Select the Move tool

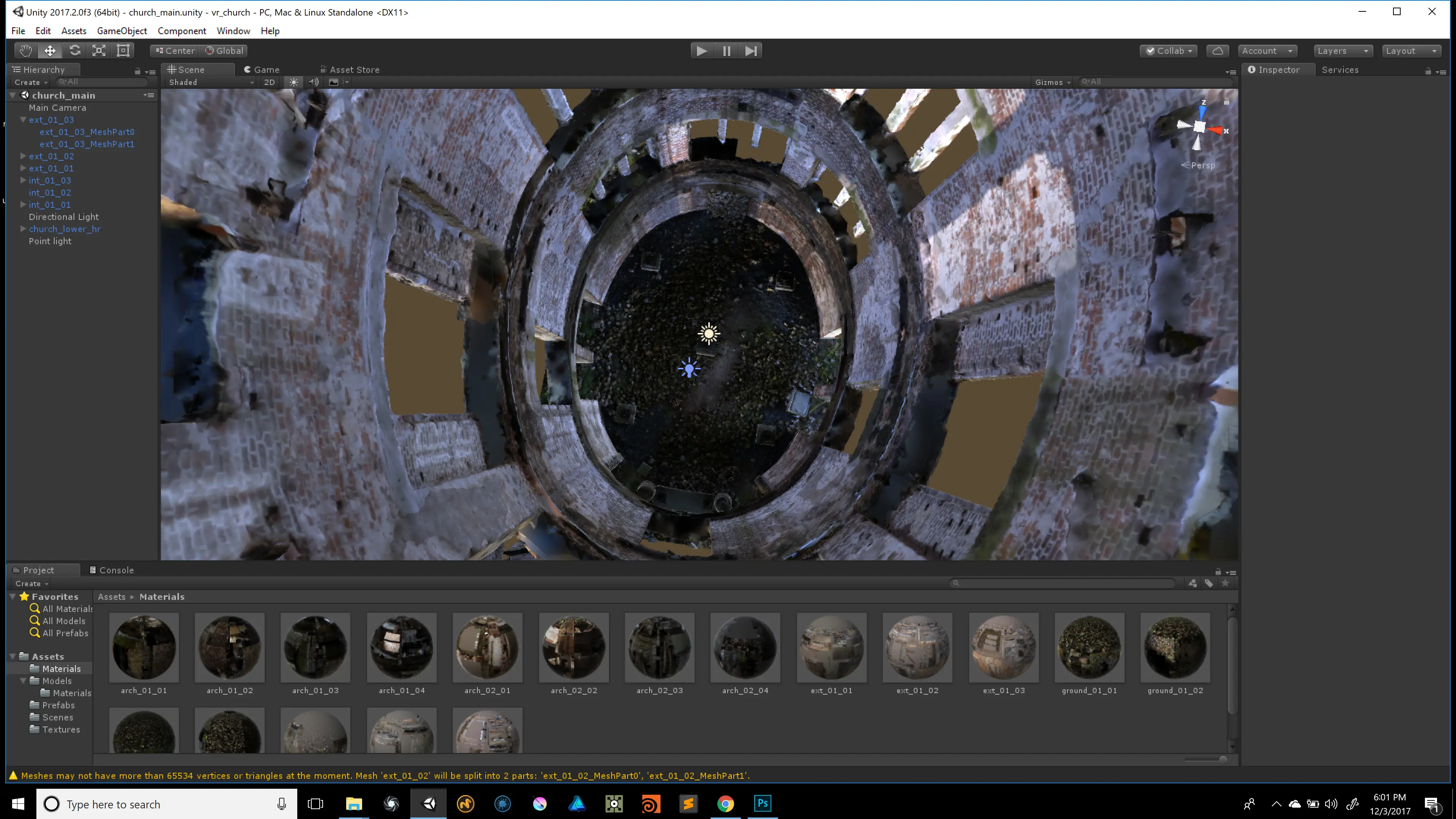(50, 50)
